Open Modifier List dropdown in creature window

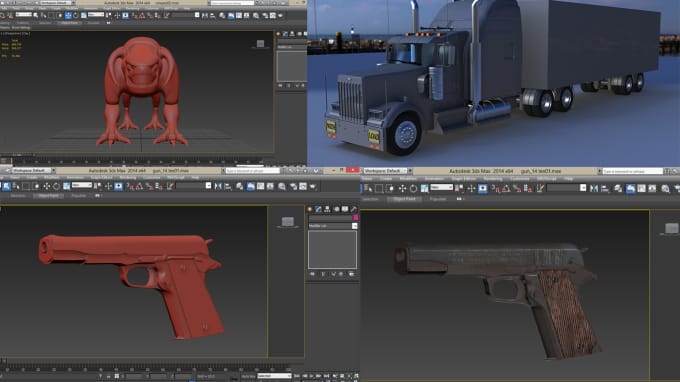coord(291,47)
